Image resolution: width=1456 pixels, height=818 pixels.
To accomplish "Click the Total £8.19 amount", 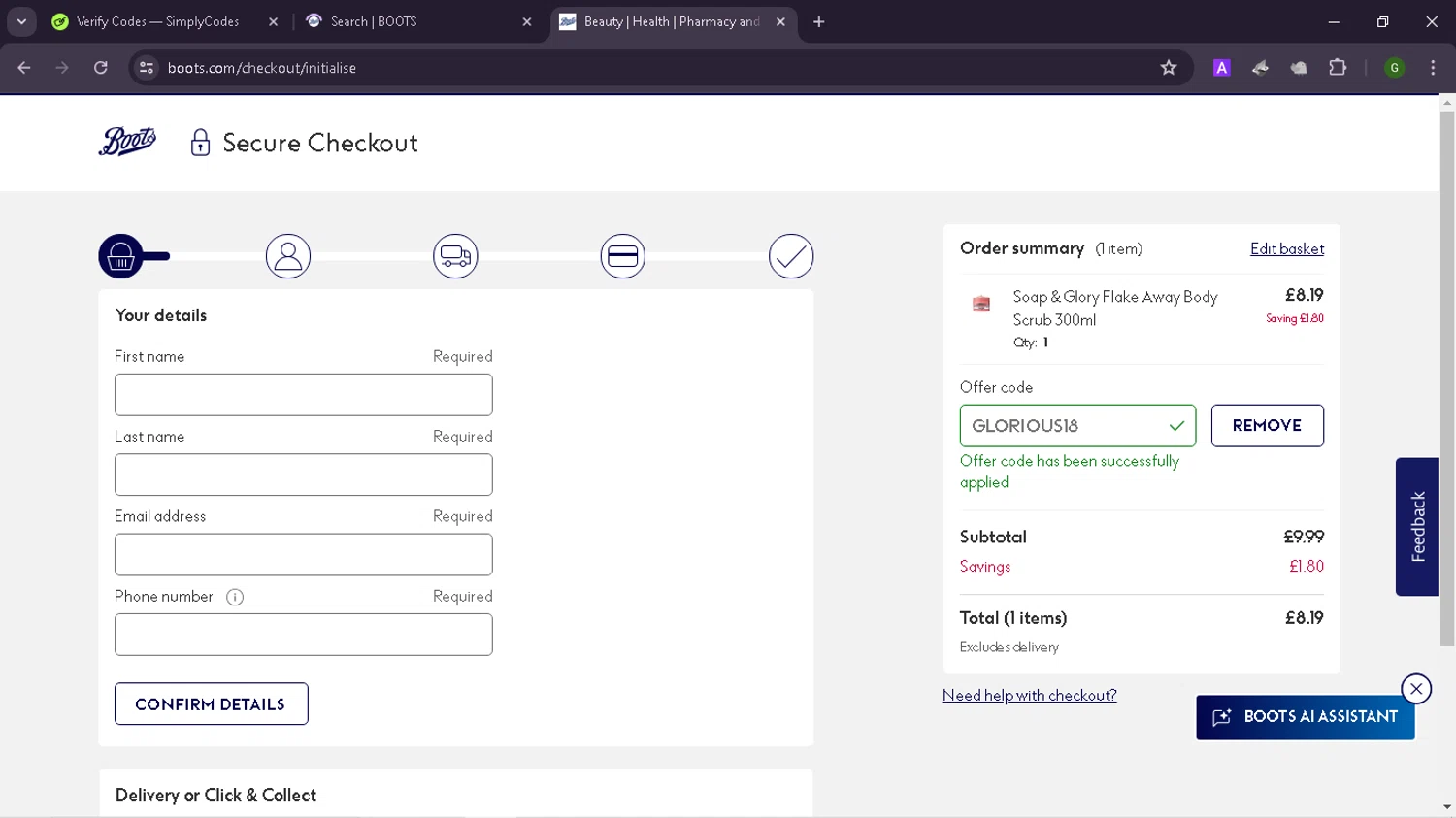I will [x=1305, y=618].
